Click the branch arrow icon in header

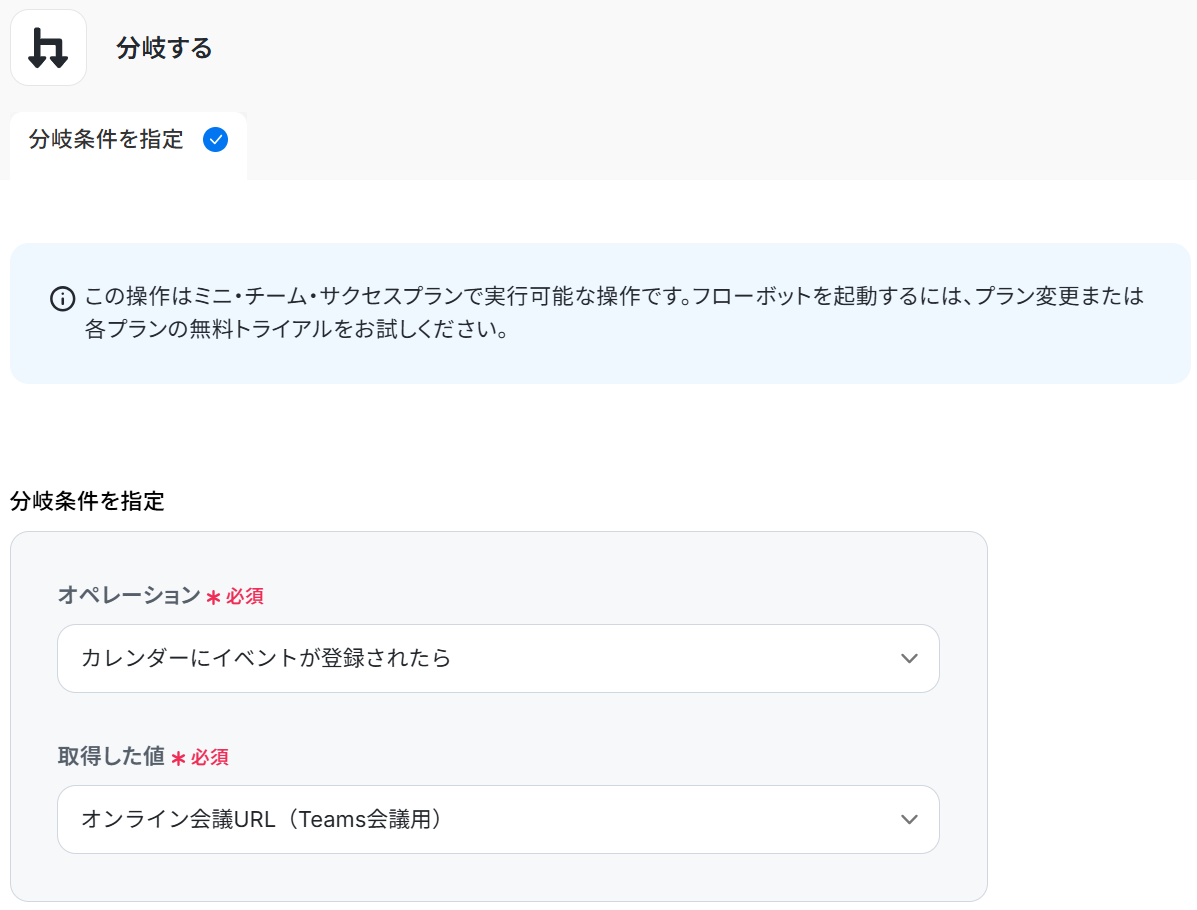pos(48,48)
